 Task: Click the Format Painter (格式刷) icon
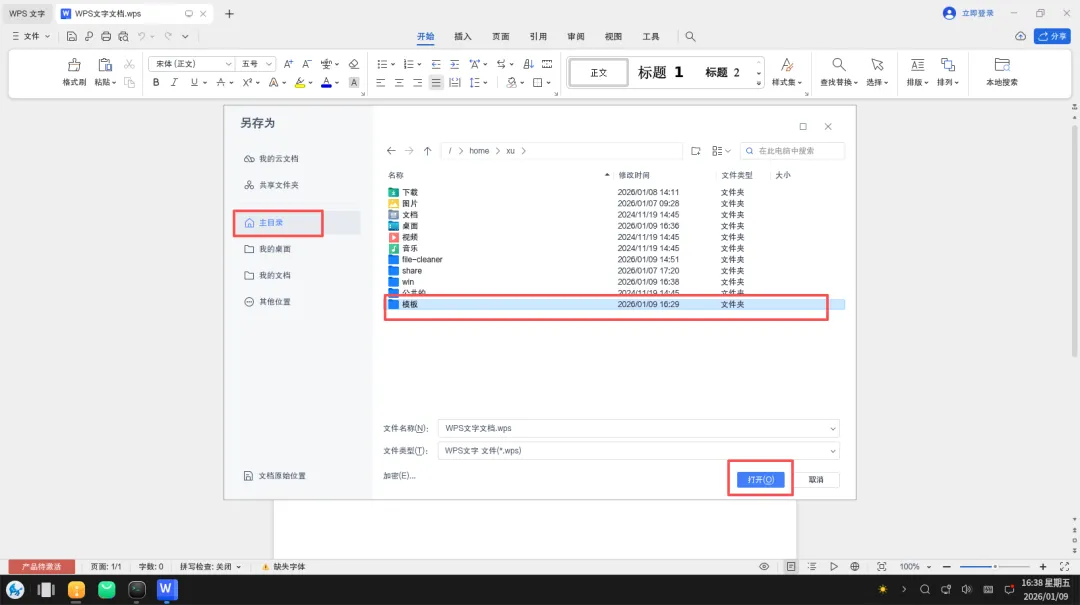74,65
